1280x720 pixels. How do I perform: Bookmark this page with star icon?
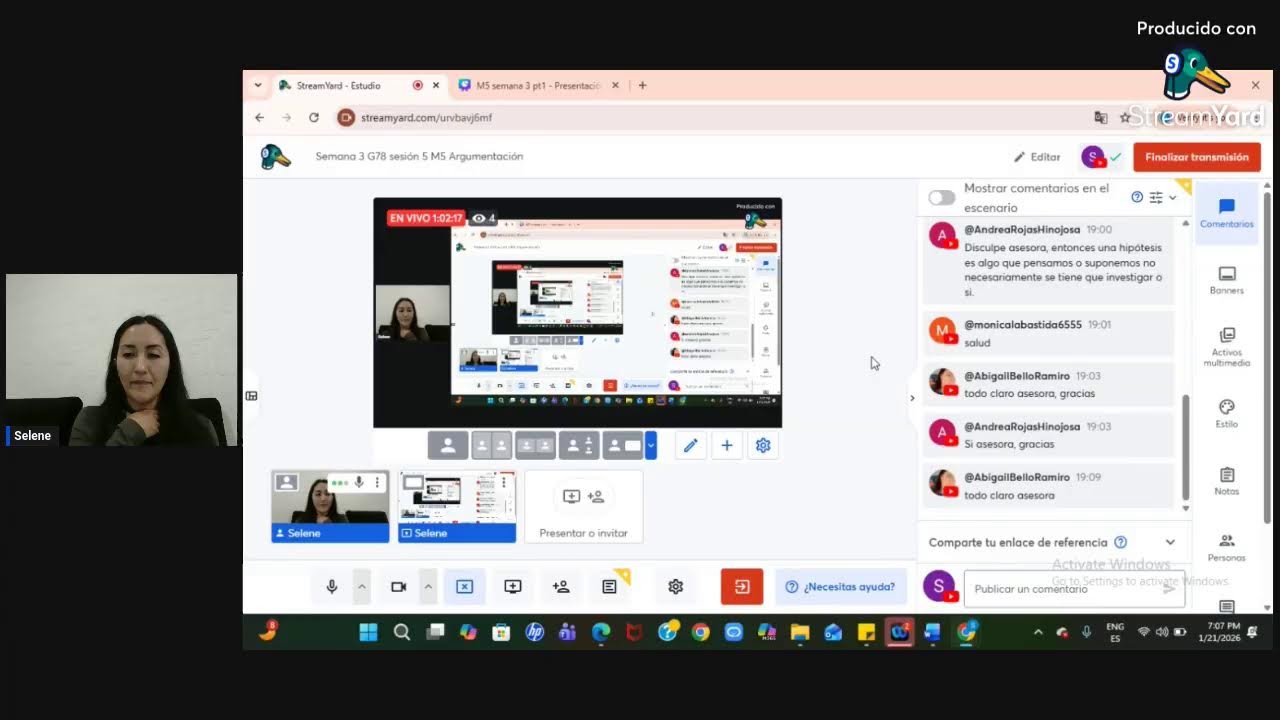click(1125, 117)
